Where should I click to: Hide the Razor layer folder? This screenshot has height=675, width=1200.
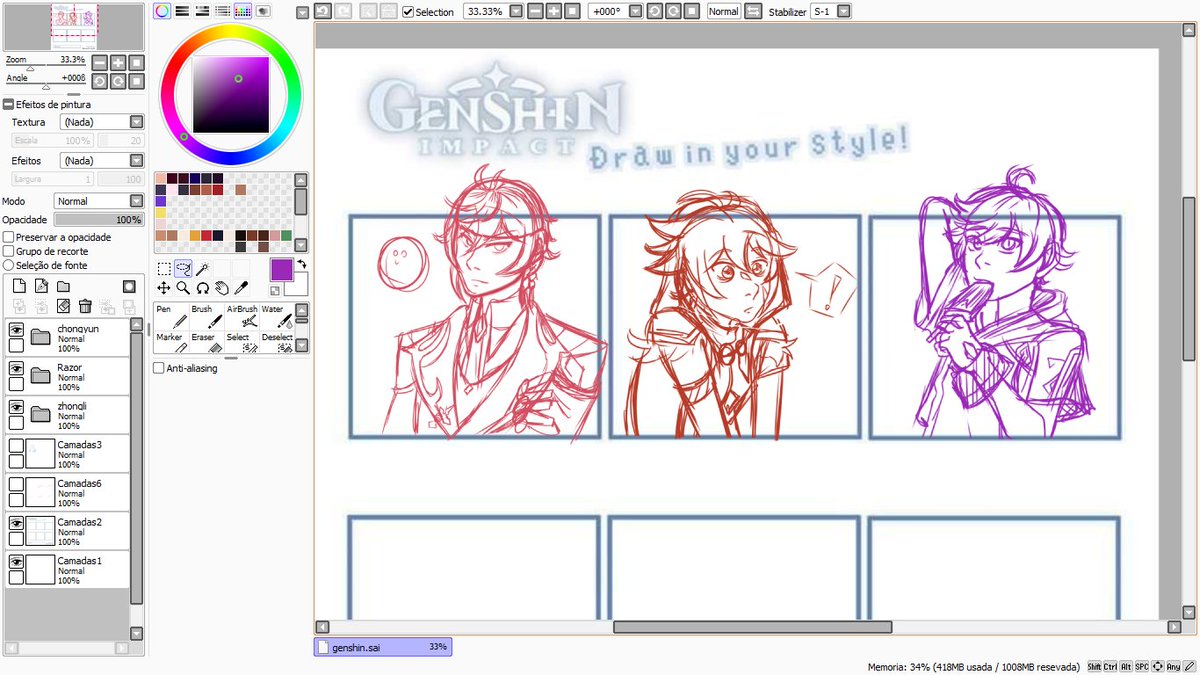click(x=16, y=369)
